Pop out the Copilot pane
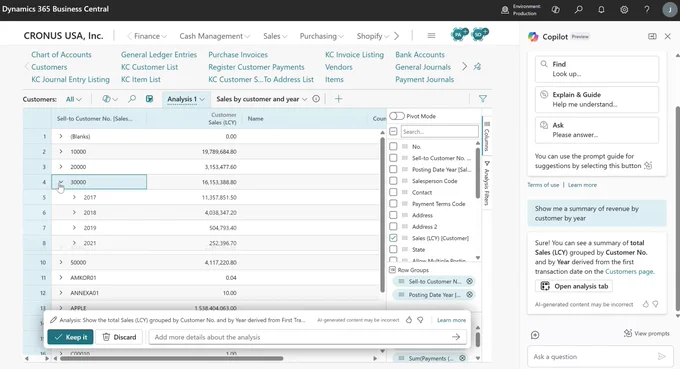 [x=652, y=36]
